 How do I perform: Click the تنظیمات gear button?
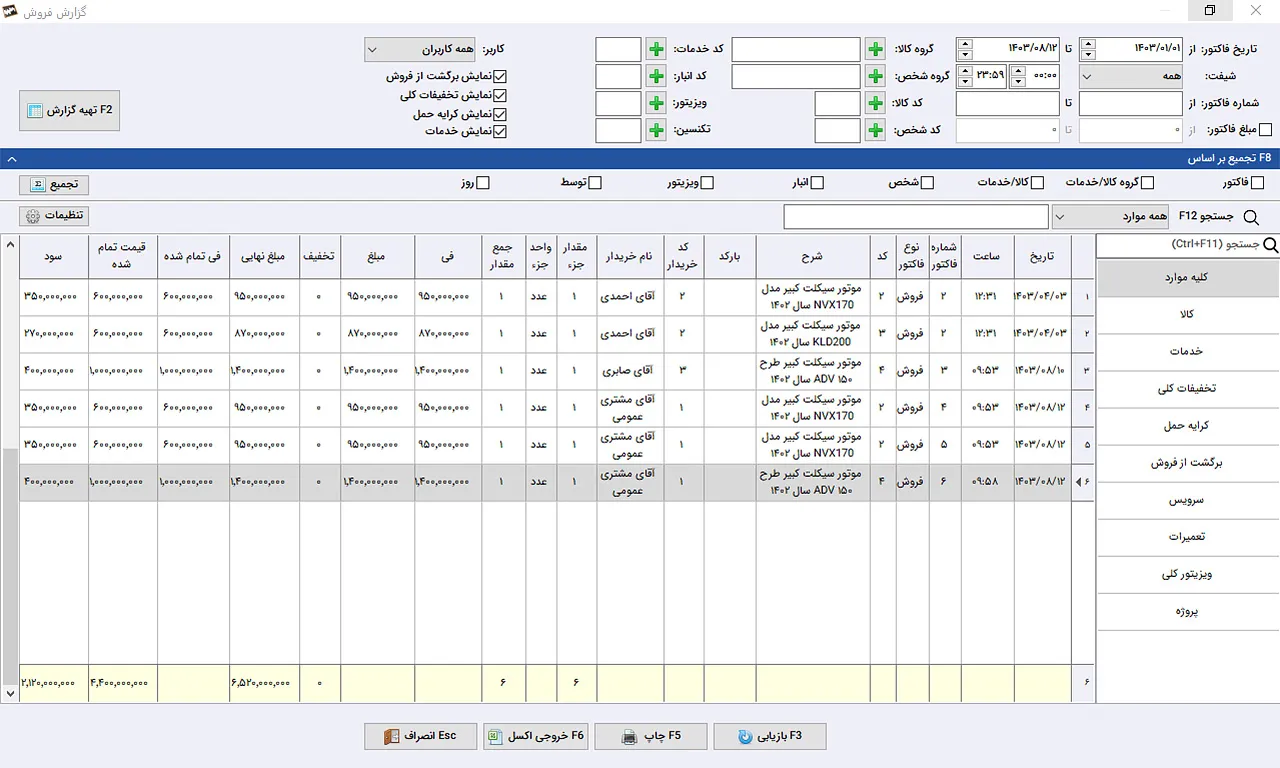(54, 216)
